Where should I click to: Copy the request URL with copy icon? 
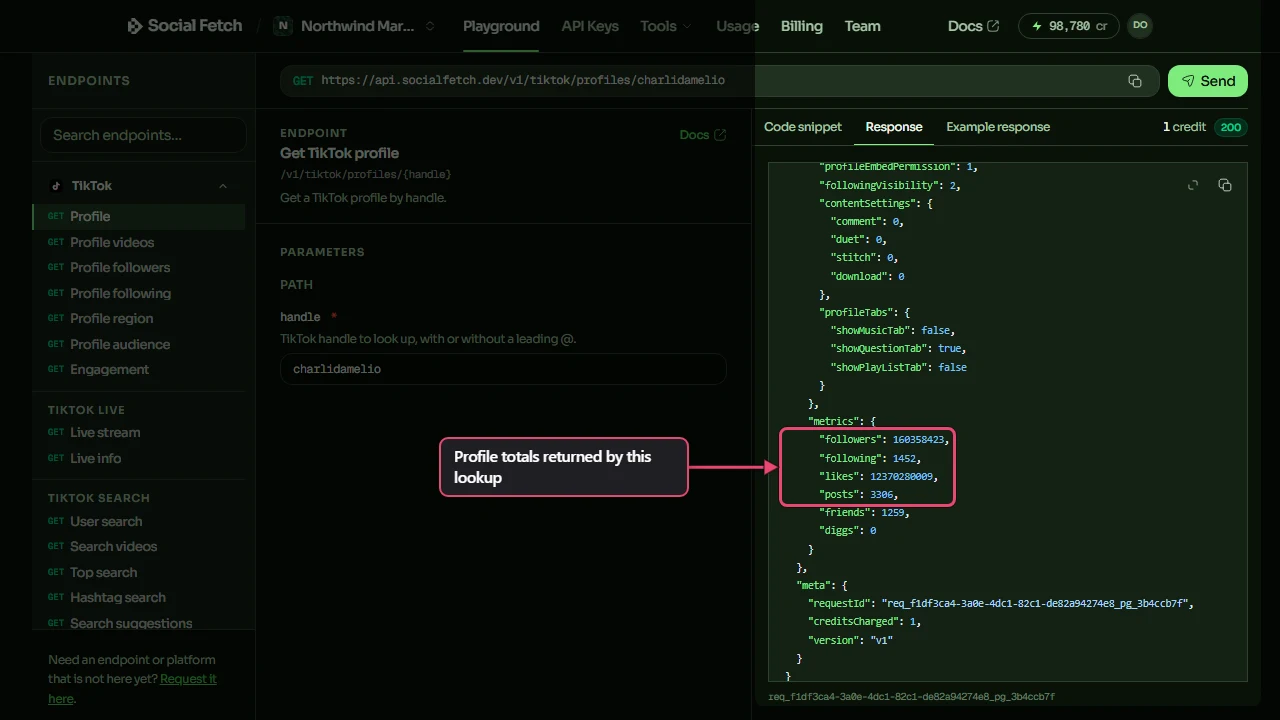click(x=1135, y=81)
